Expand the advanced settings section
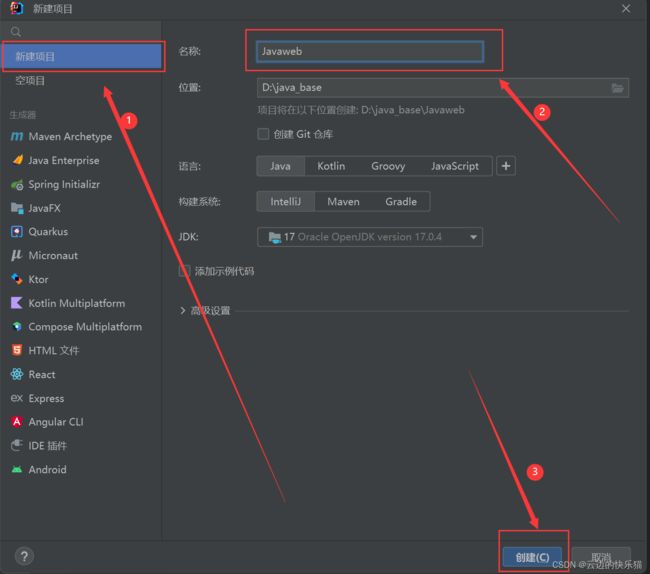 tap(182, 310)
